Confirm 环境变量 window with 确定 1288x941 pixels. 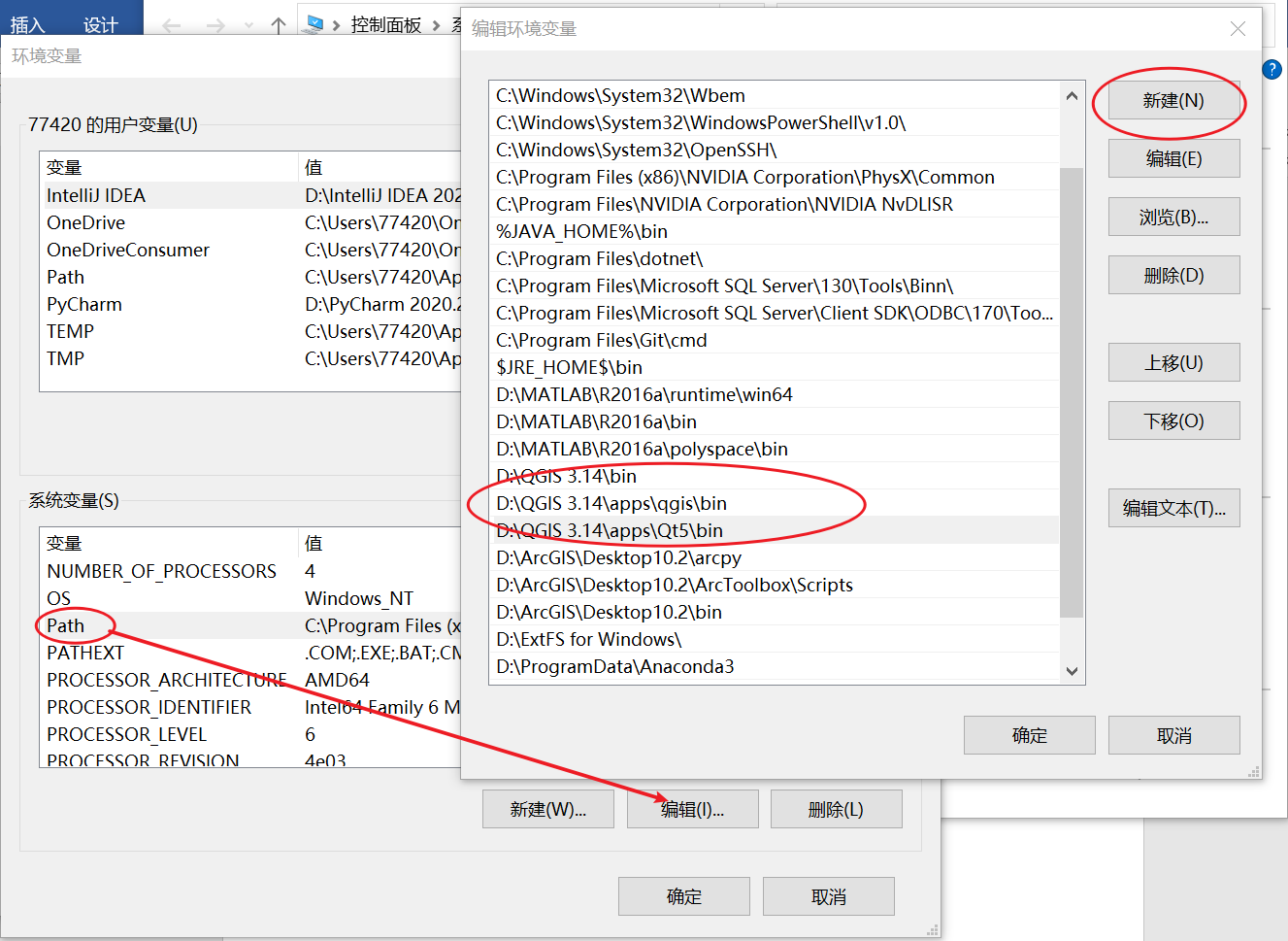pos(683,896)
